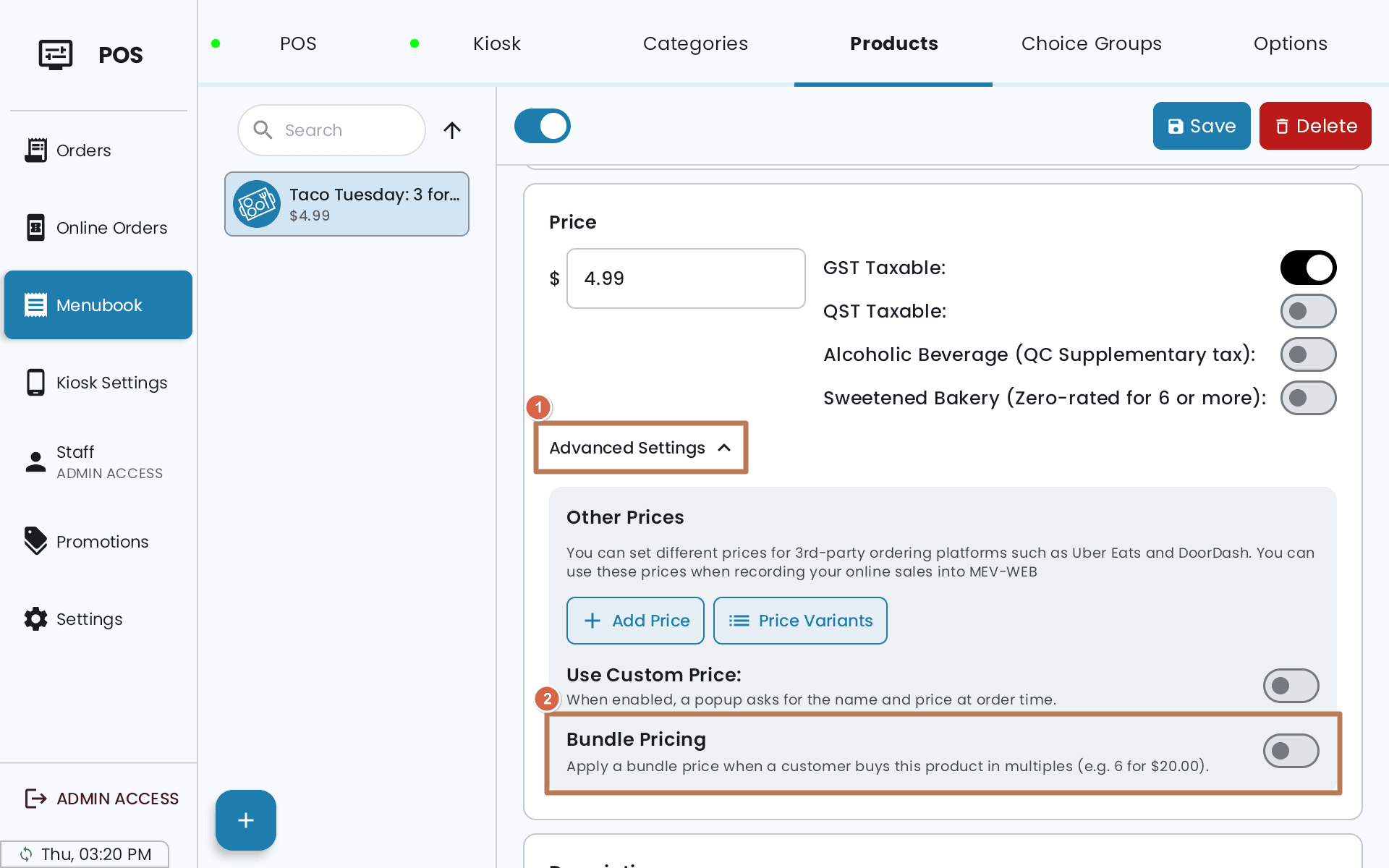Select the Taco Tuesday product name
The image size is (1389, 868).
[375, 195]
